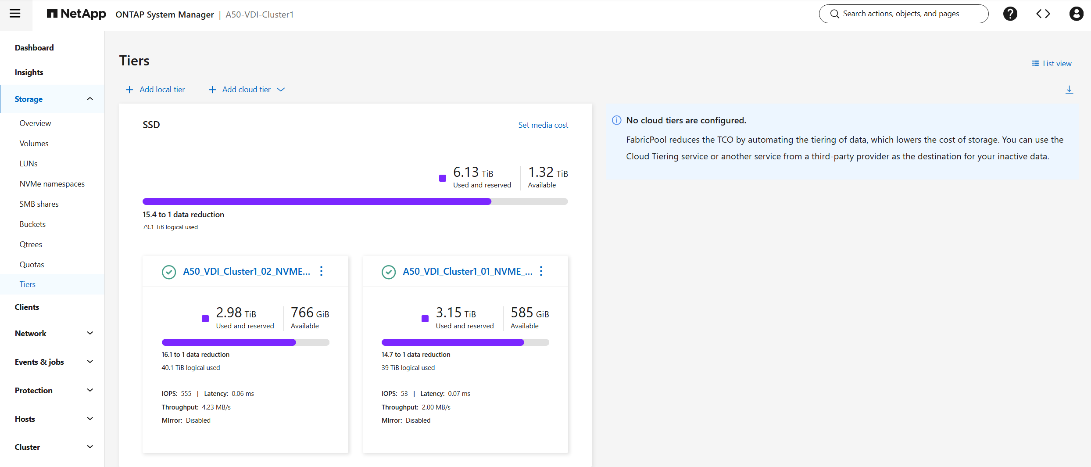Click the 'No cloud tiers are configured.' heading
The image size is (1091, 467).
[x=686, y=120]
